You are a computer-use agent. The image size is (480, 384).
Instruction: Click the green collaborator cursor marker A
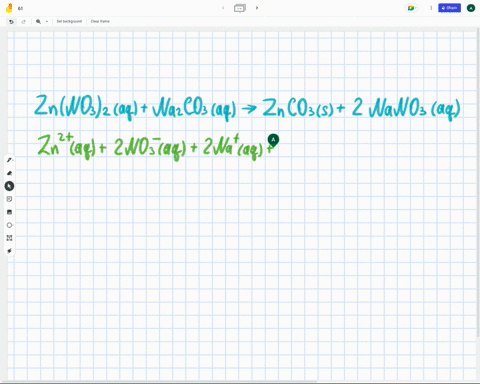[x=273, y=140]
